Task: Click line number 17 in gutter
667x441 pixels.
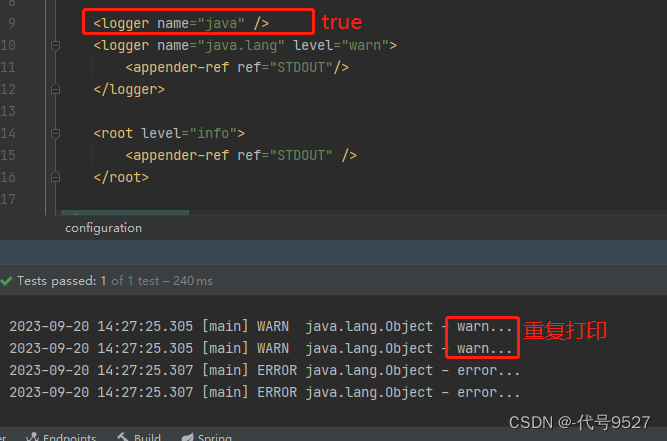Action: point(8,199)
